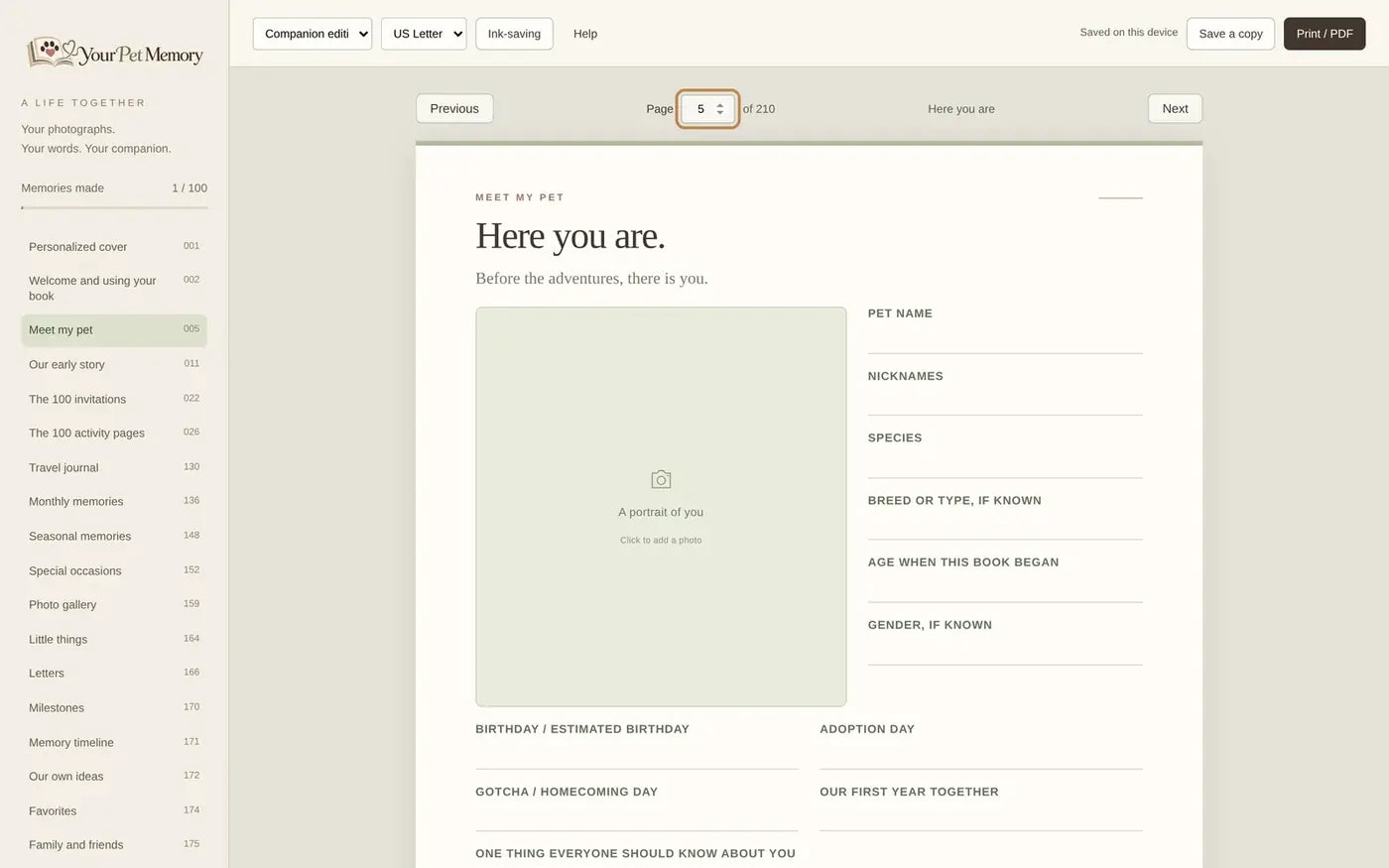Click the Memories made progress bar
Screen dimensions: 1389x868
pos(114,207)
